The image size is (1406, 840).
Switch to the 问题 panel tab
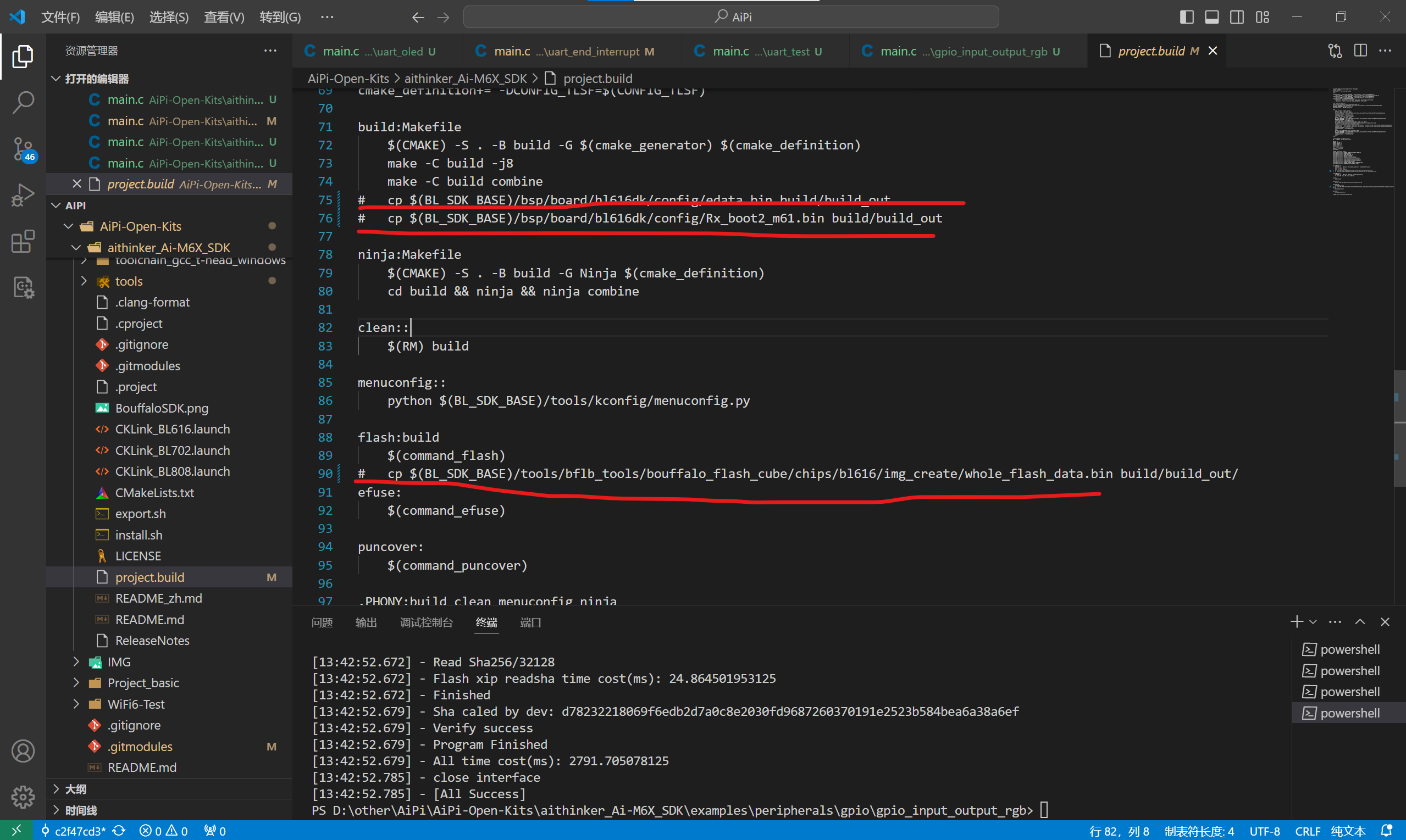[322, 622]
